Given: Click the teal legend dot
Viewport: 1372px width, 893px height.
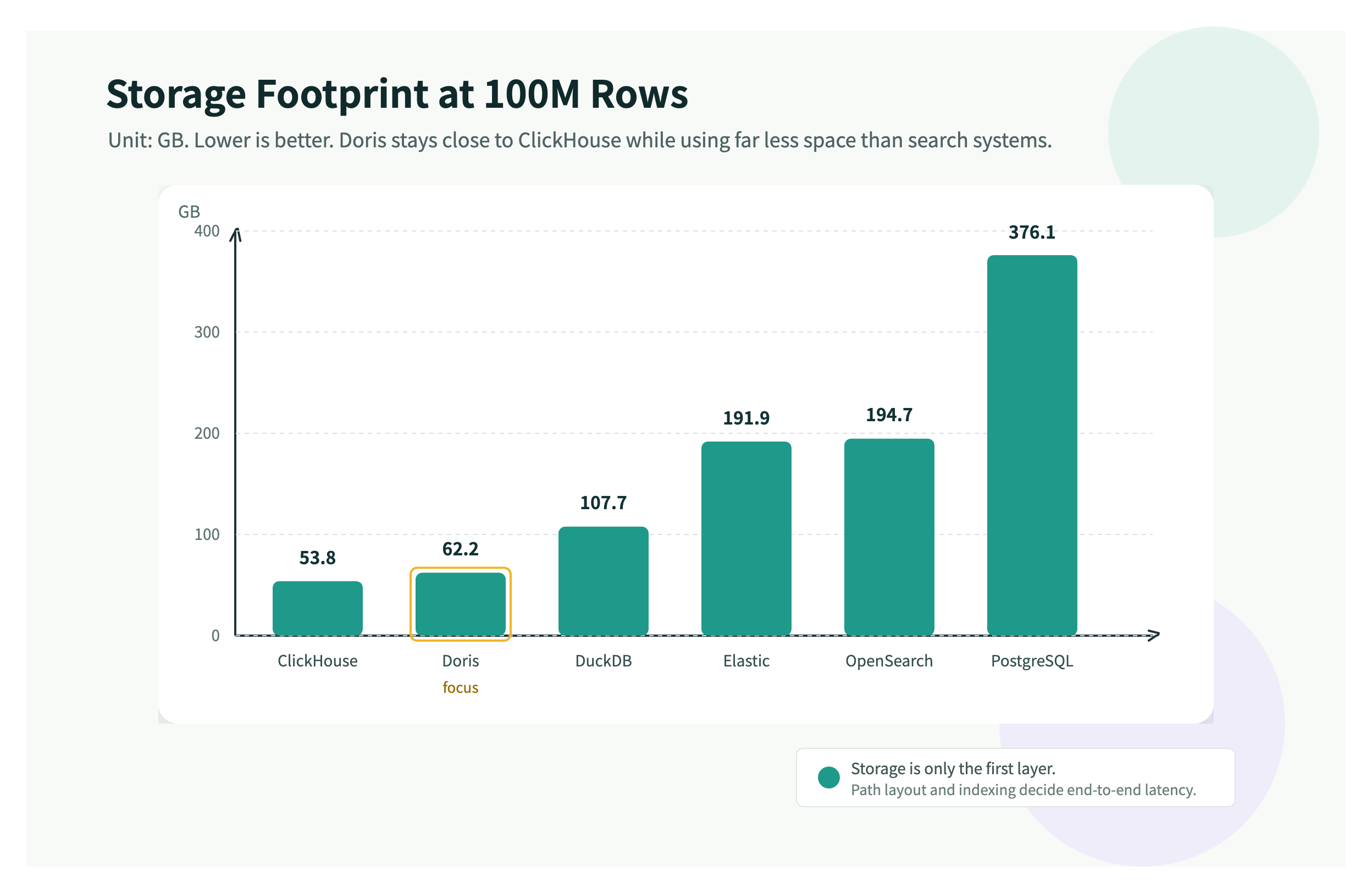Looking at the screenshot, I should point(829,777).
